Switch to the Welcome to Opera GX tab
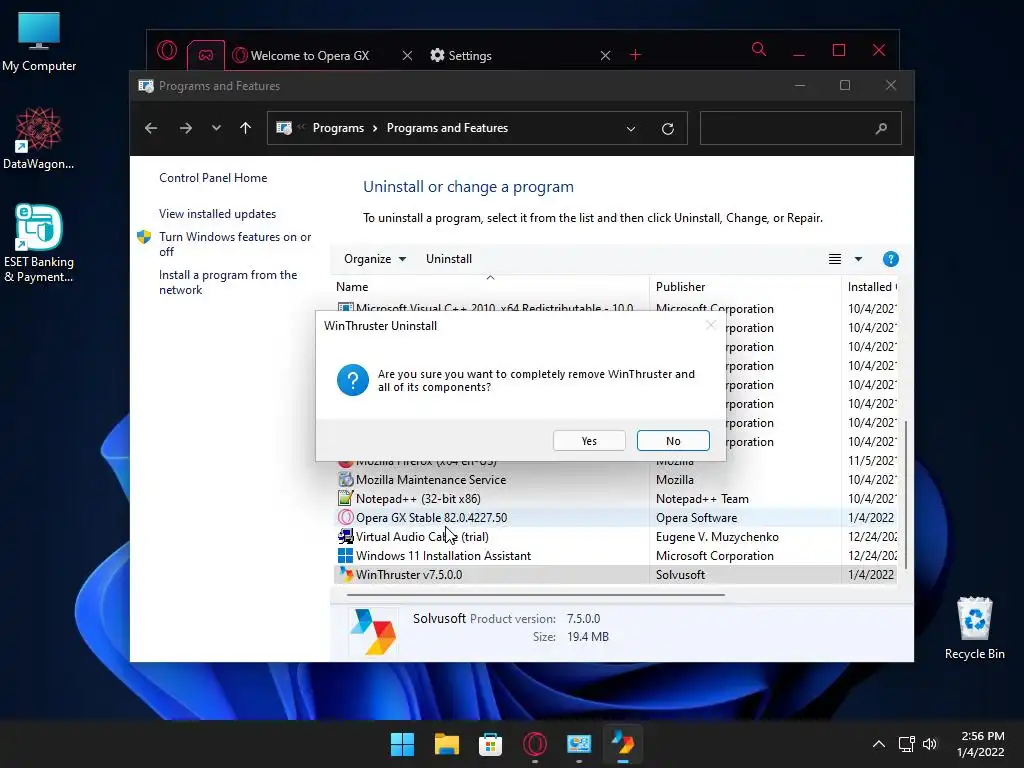Screen dimensions: 1024x768 tap(310, 56)
